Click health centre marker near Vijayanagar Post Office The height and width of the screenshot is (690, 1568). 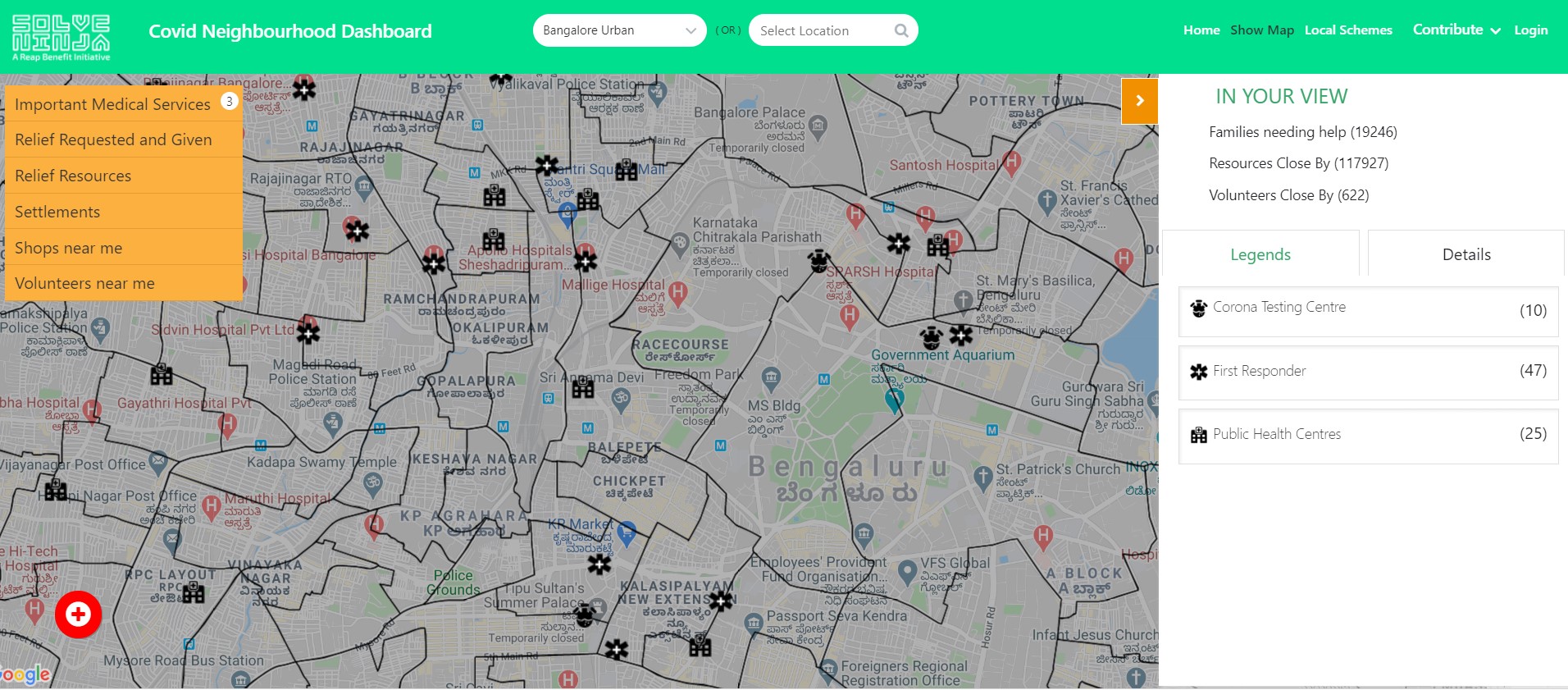56,489
